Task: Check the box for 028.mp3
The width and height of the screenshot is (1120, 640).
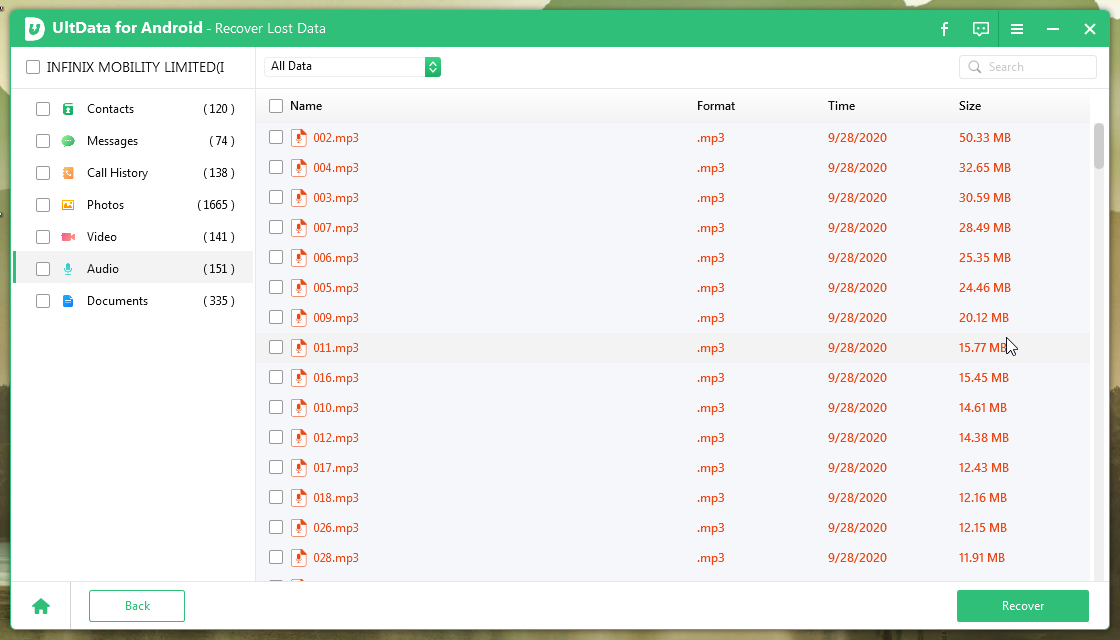Action: point(276,557)
